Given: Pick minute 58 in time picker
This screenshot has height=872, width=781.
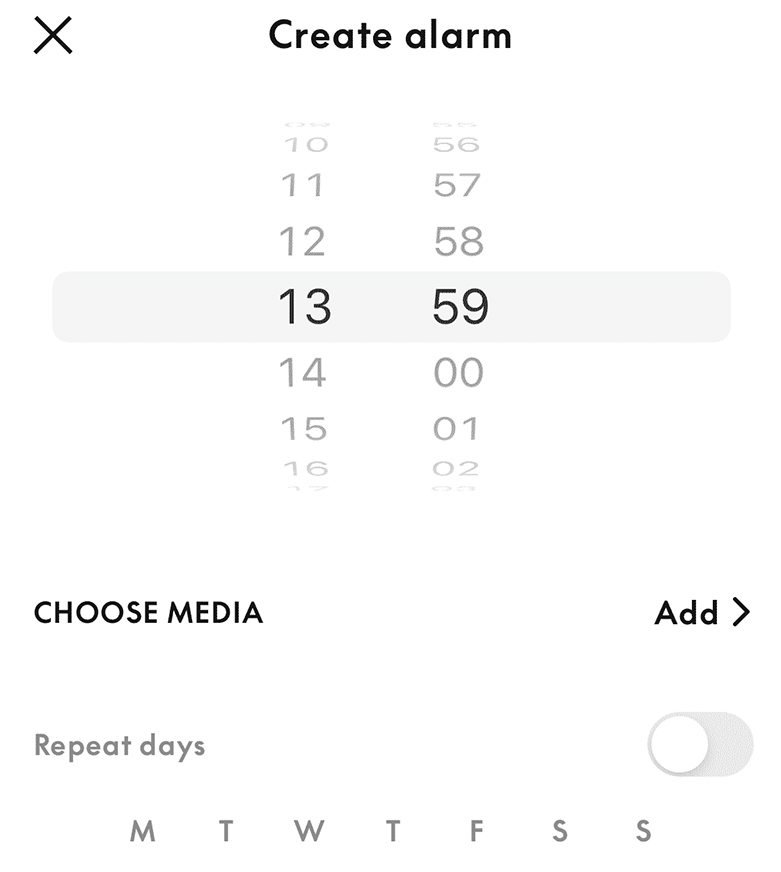Looking at the screenshot, I should click(x=458, y=241).
